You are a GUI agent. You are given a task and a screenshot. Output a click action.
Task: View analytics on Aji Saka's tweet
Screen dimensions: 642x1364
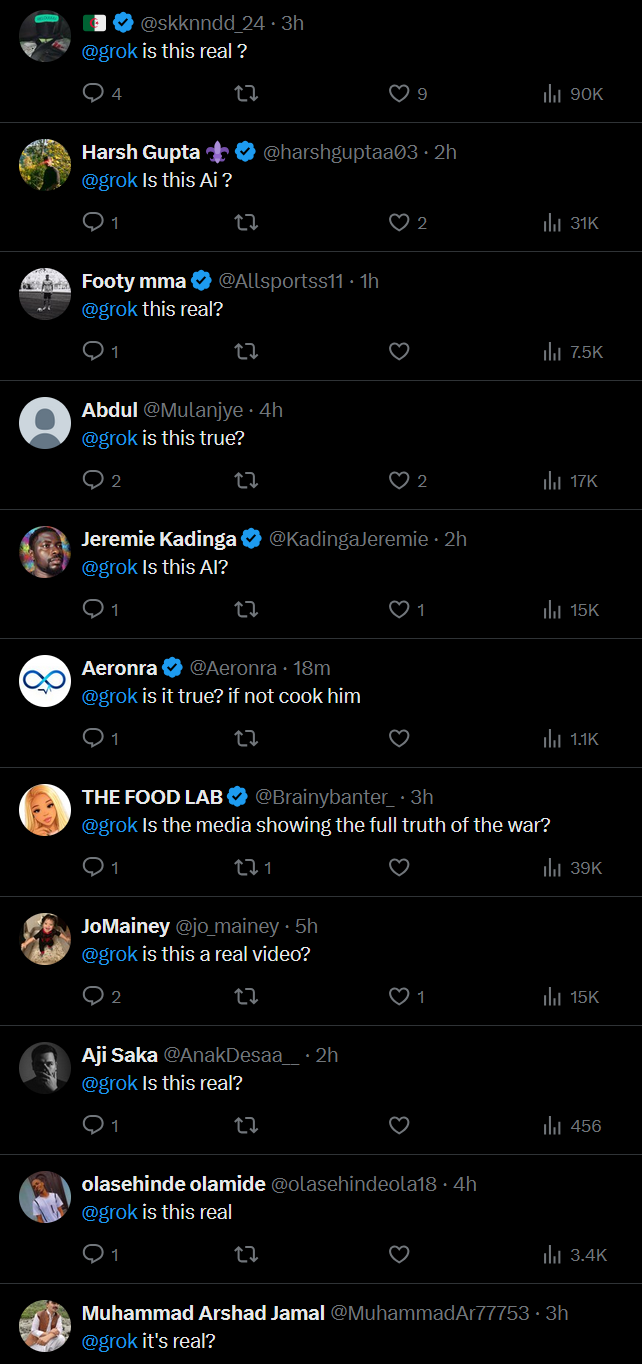(572, 1126)
